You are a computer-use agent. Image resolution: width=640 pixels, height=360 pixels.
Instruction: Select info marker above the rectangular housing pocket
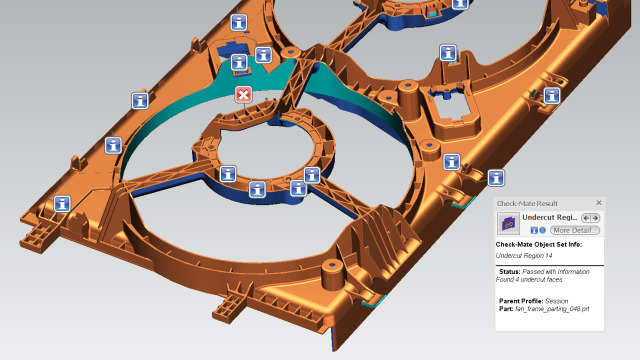pyautogui.click(x=448, y=53)
